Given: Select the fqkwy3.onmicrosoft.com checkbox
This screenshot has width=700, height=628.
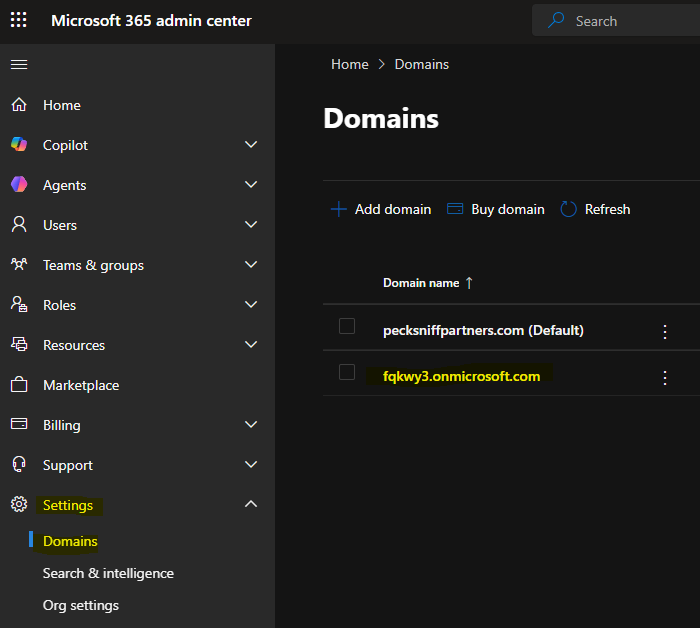Looking at the screenshot, I should 347,372.
